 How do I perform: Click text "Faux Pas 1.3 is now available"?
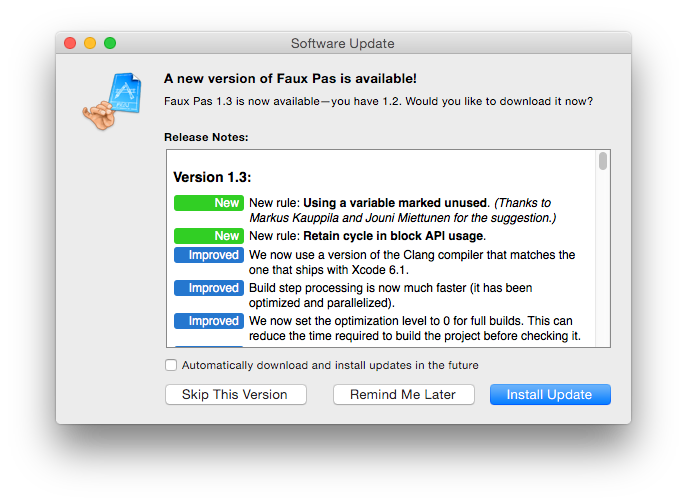(242, 101)
